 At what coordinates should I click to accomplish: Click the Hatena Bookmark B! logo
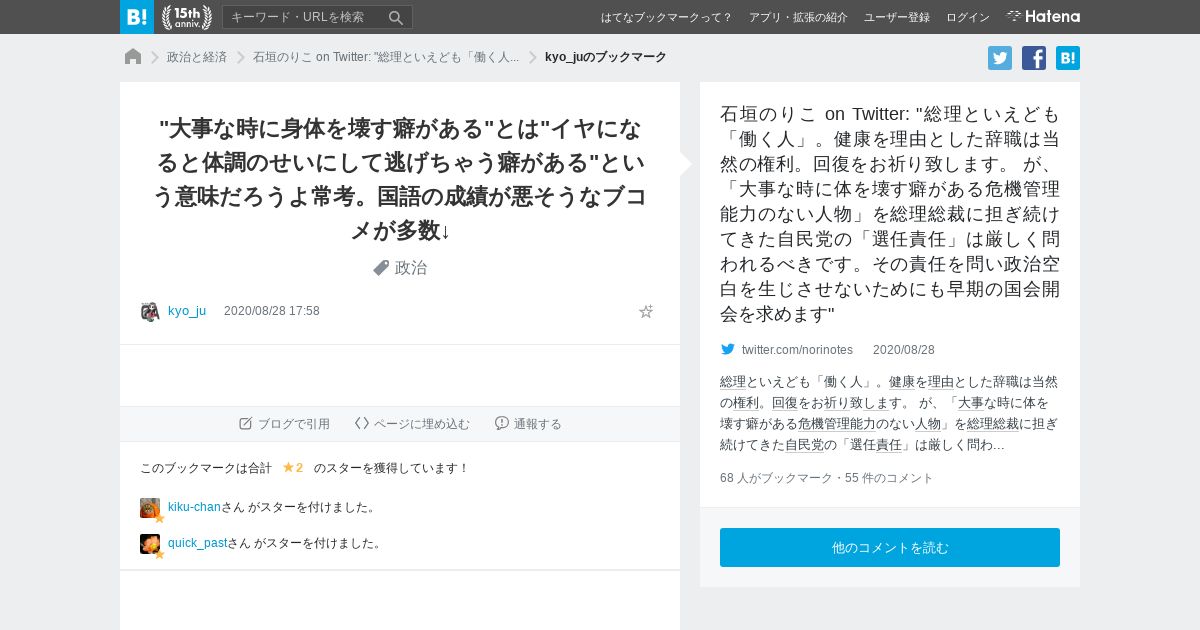137,17
